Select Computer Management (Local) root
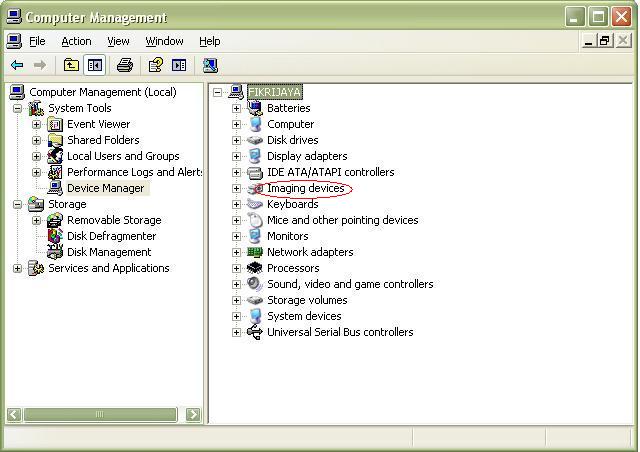Viewport: 640px width, 452px height. point(103,92)
